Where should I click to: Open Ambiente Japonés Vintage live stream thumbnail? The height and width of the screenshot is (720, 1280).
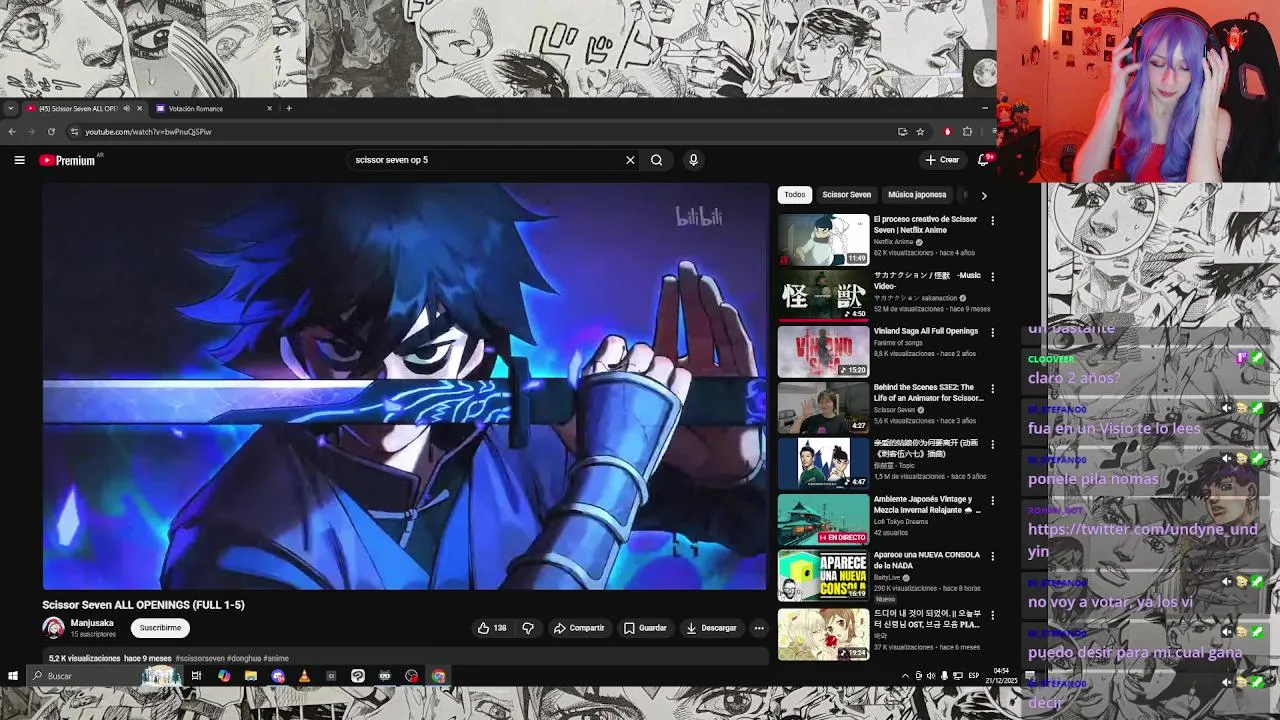coord(824,520)
